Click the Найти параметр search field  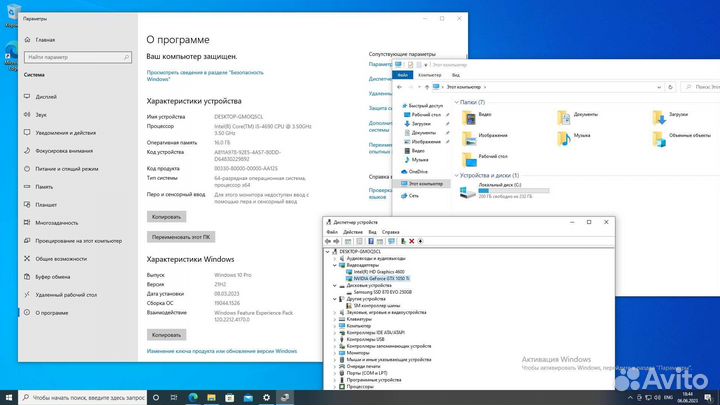coord(78,57)
